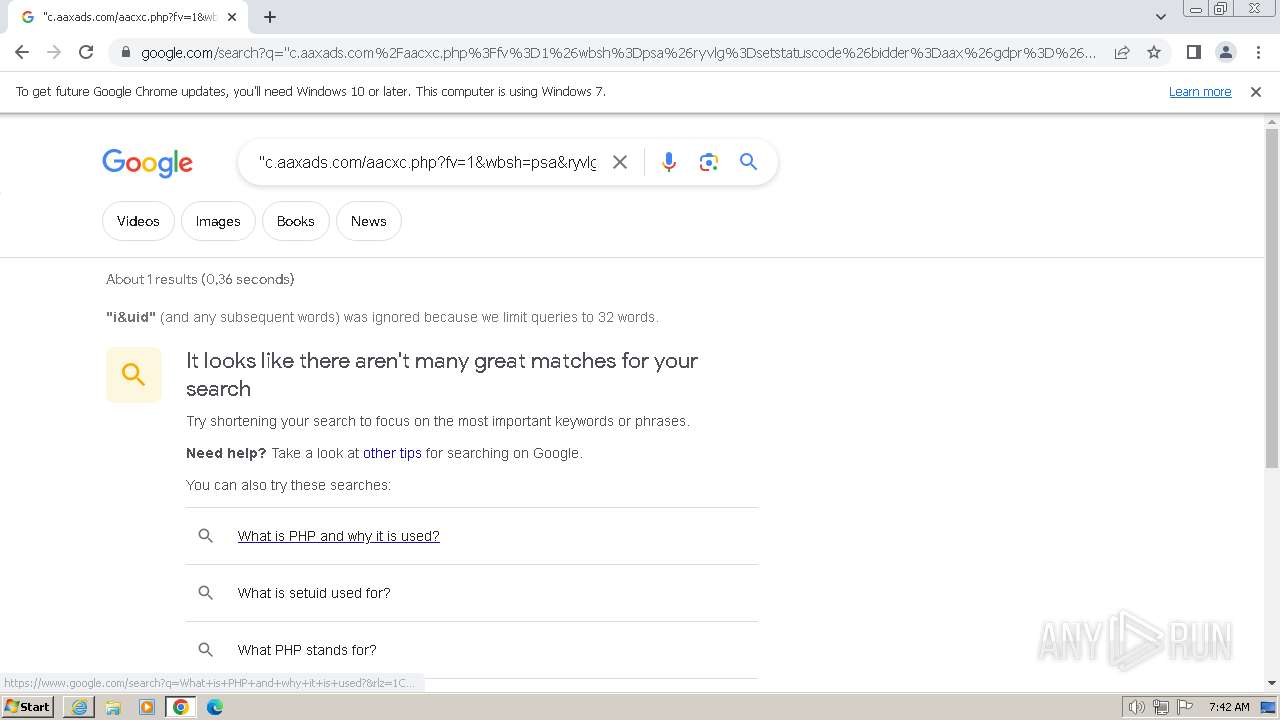Launch Internet Explorer from taskbar
The width and height of the screenshot is (1280, 720).
click(79, 707)
